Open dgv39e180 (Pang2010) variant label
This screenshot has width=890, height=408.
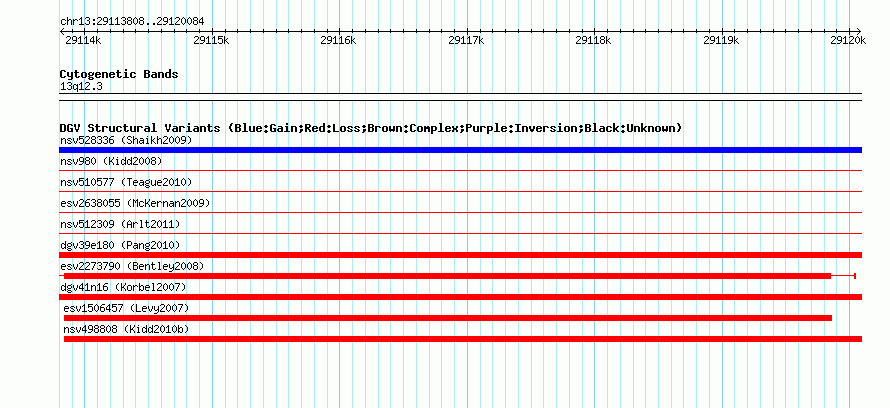point(120,245)
